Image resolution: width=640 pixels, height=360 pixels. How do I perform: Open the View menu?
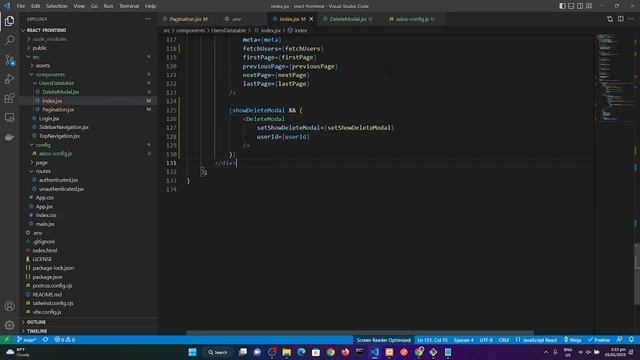[79, 6]
